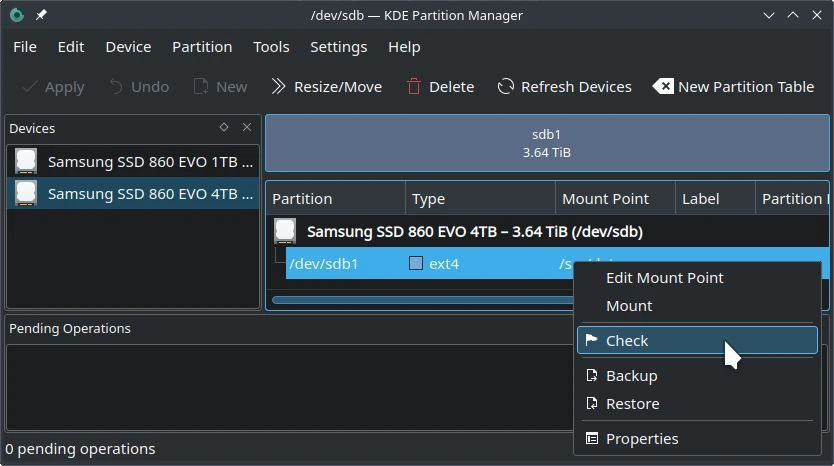This screenshot has width=834, height=466.
Task: Choose Check from the context menu
Action: tap(627, 341)
